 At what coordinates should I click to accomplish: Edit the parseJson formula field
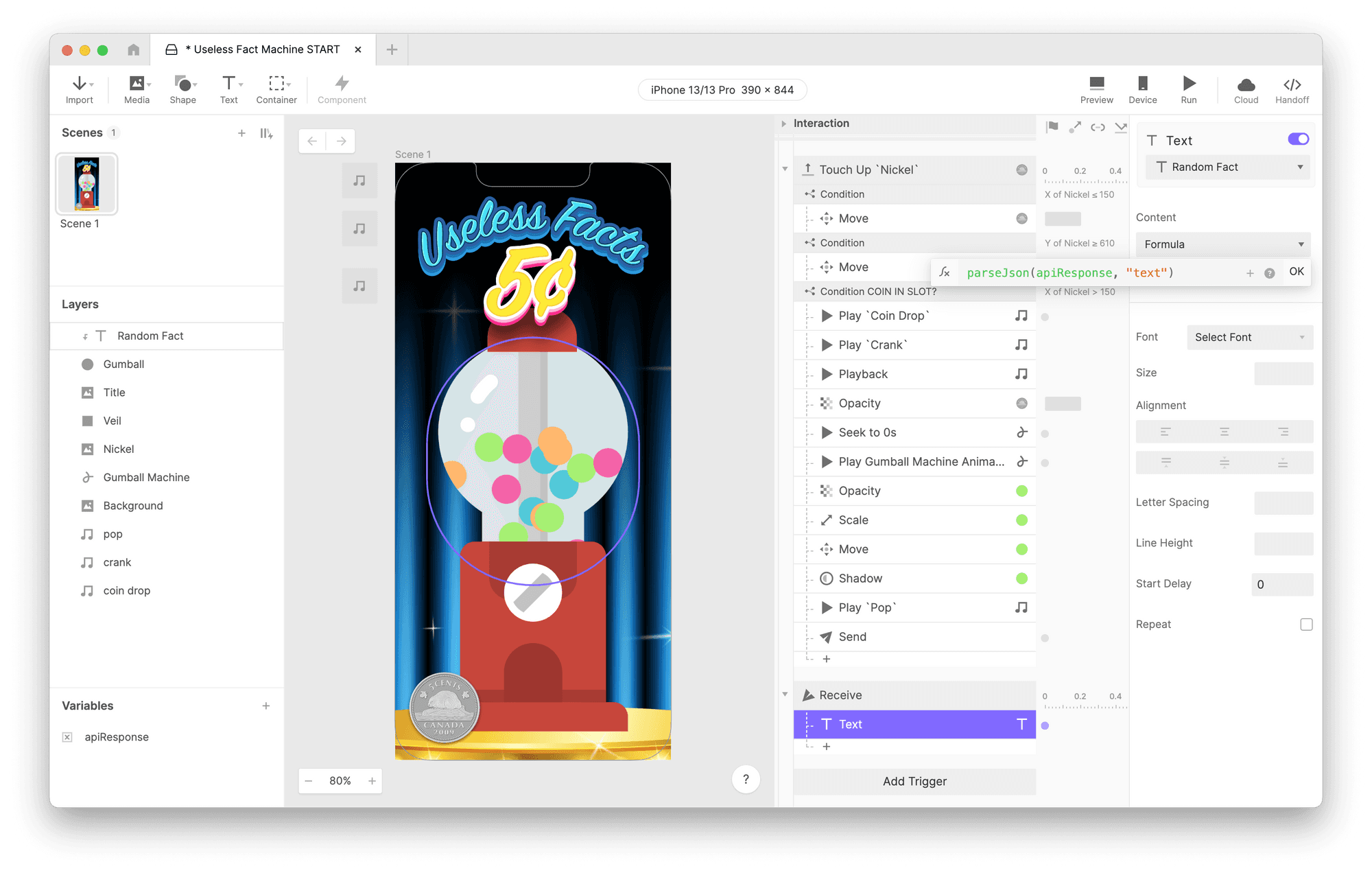tap(1100, 273)
